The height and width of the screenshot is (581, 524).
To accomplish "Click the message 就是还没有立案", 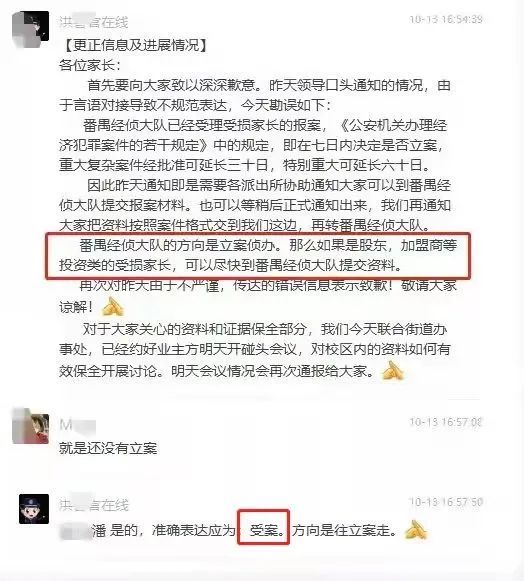I will pyautogui.click(x=108, y=448).
